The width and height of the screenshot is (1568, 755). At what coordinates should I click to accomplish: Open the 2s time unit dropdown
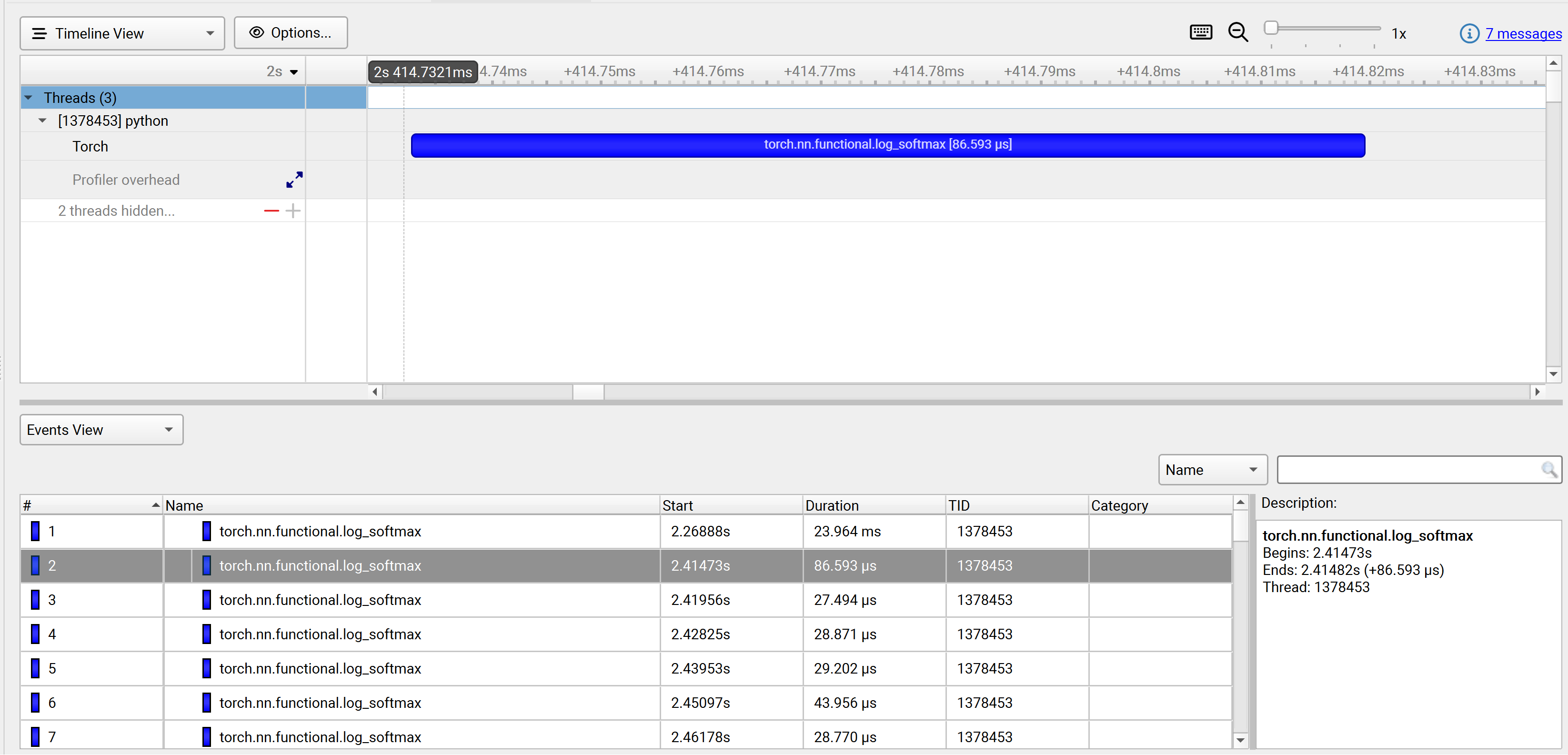pos(282,72)
